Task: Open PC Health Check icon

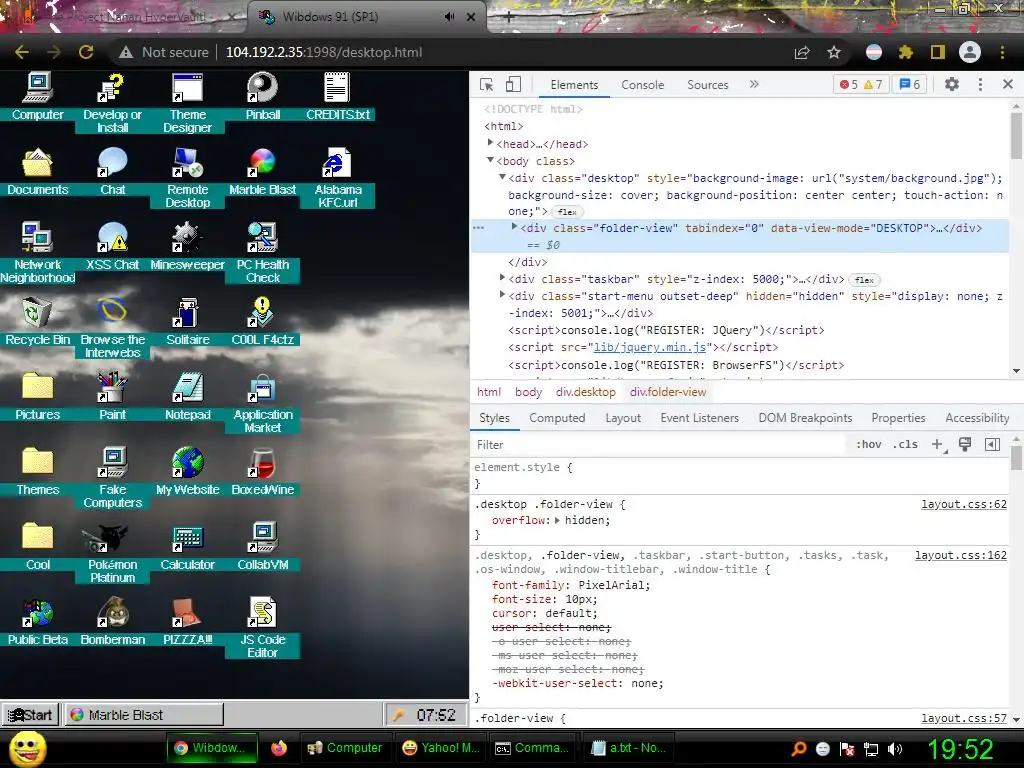Action: pyautogui.click(x=263, y=253)
